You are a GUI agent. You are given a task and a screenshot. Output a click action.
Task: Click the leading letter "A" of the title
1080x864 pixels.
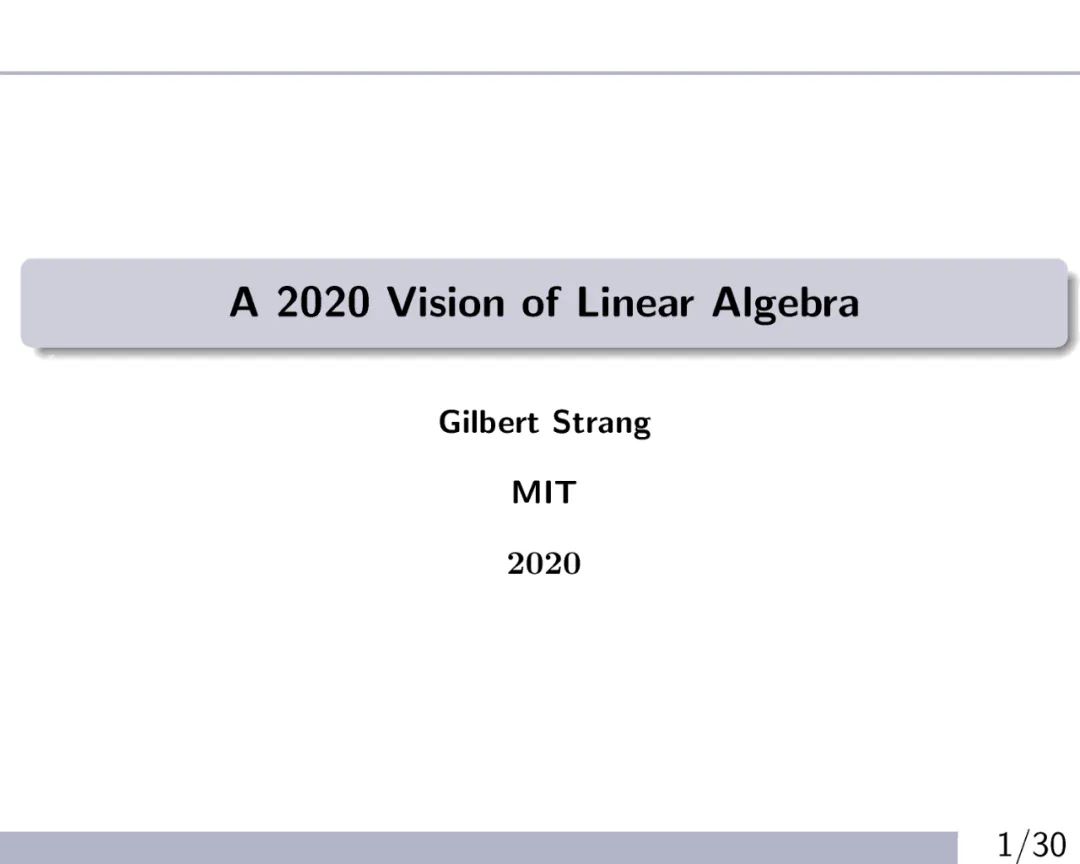[x=243, y=302]
